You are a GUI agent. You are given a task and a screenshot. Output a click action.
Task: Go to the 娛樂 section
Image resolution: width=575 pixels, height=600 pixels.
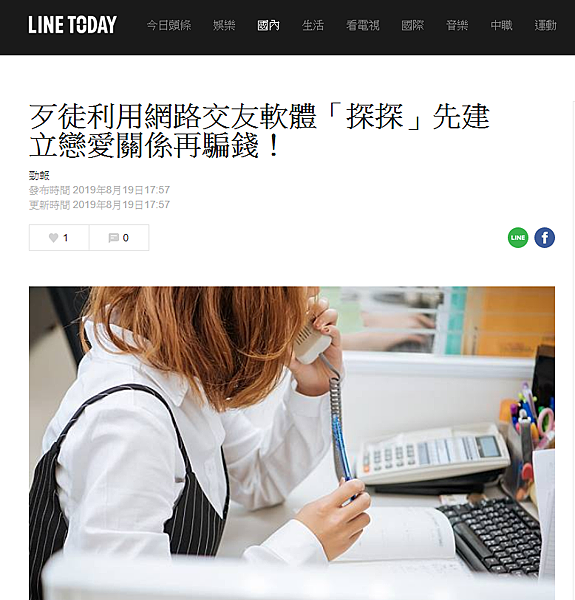click(x=224, y=26)
